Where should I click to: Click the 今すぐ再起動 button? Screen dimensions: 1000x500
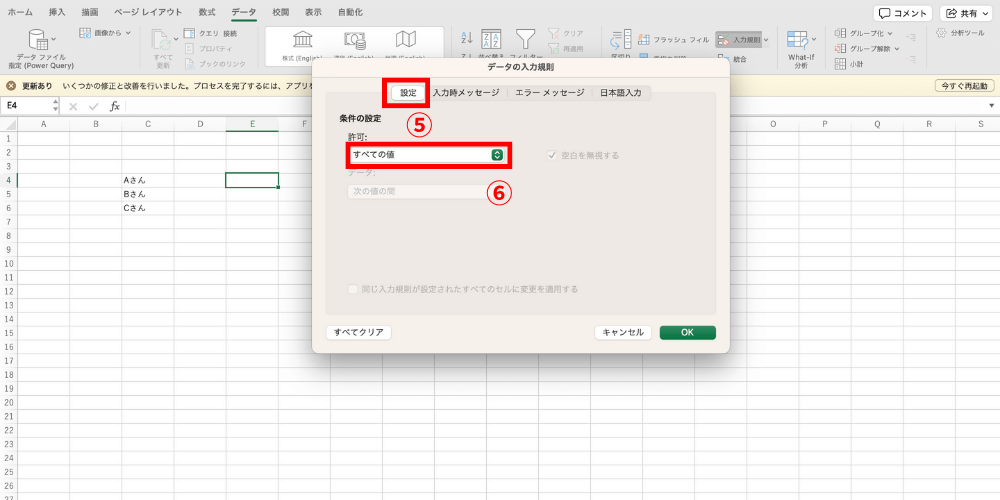pyautogui.click(x=964, y=85)
